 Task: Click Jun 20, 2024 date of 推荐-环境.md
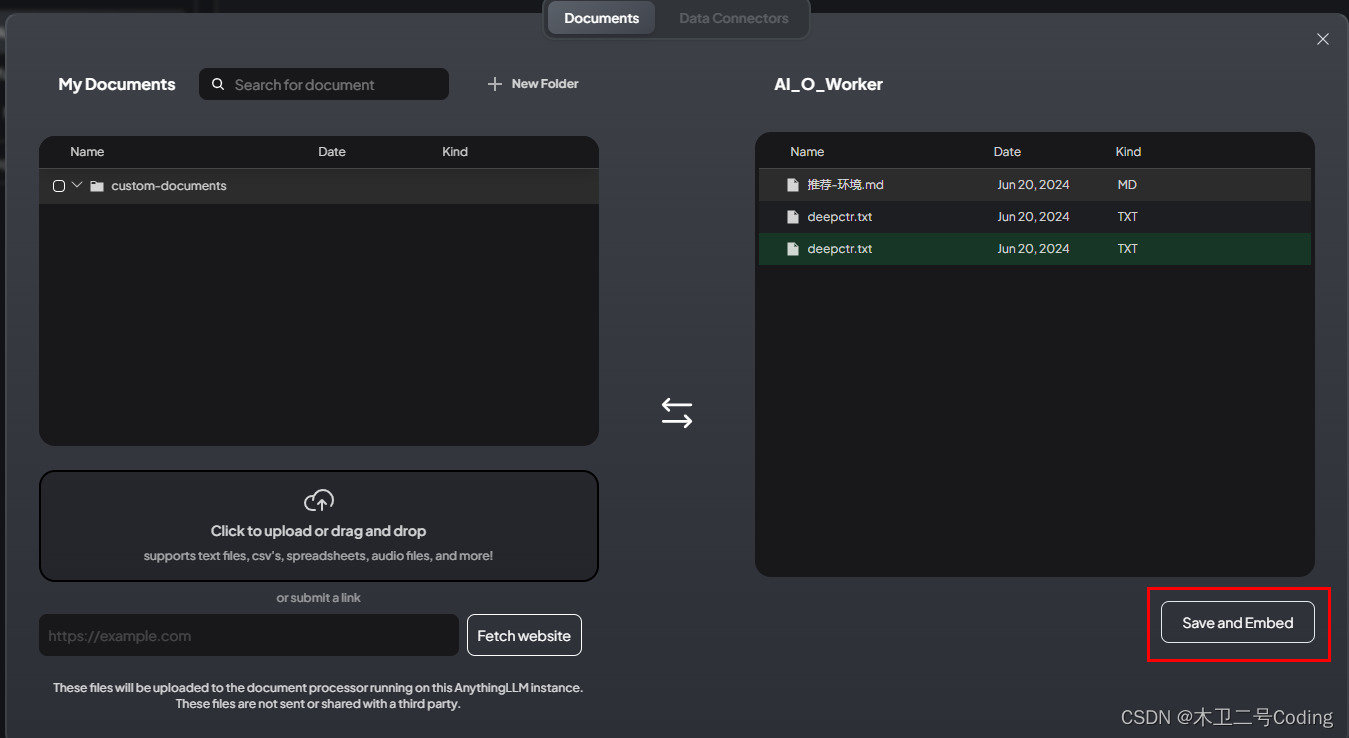point(1033,185)
